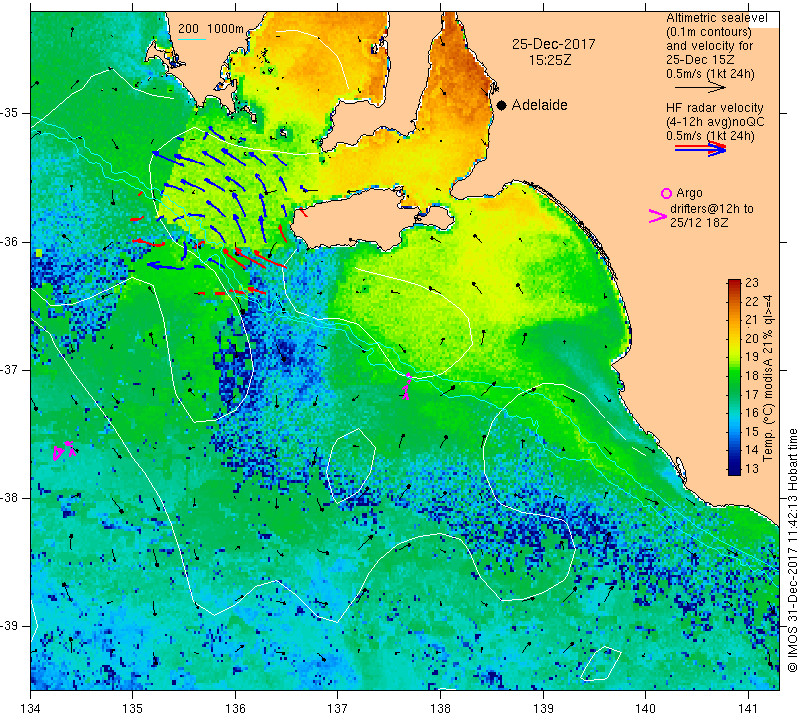Click the IMOS copyright timestamp text

[x=792, y=550]
